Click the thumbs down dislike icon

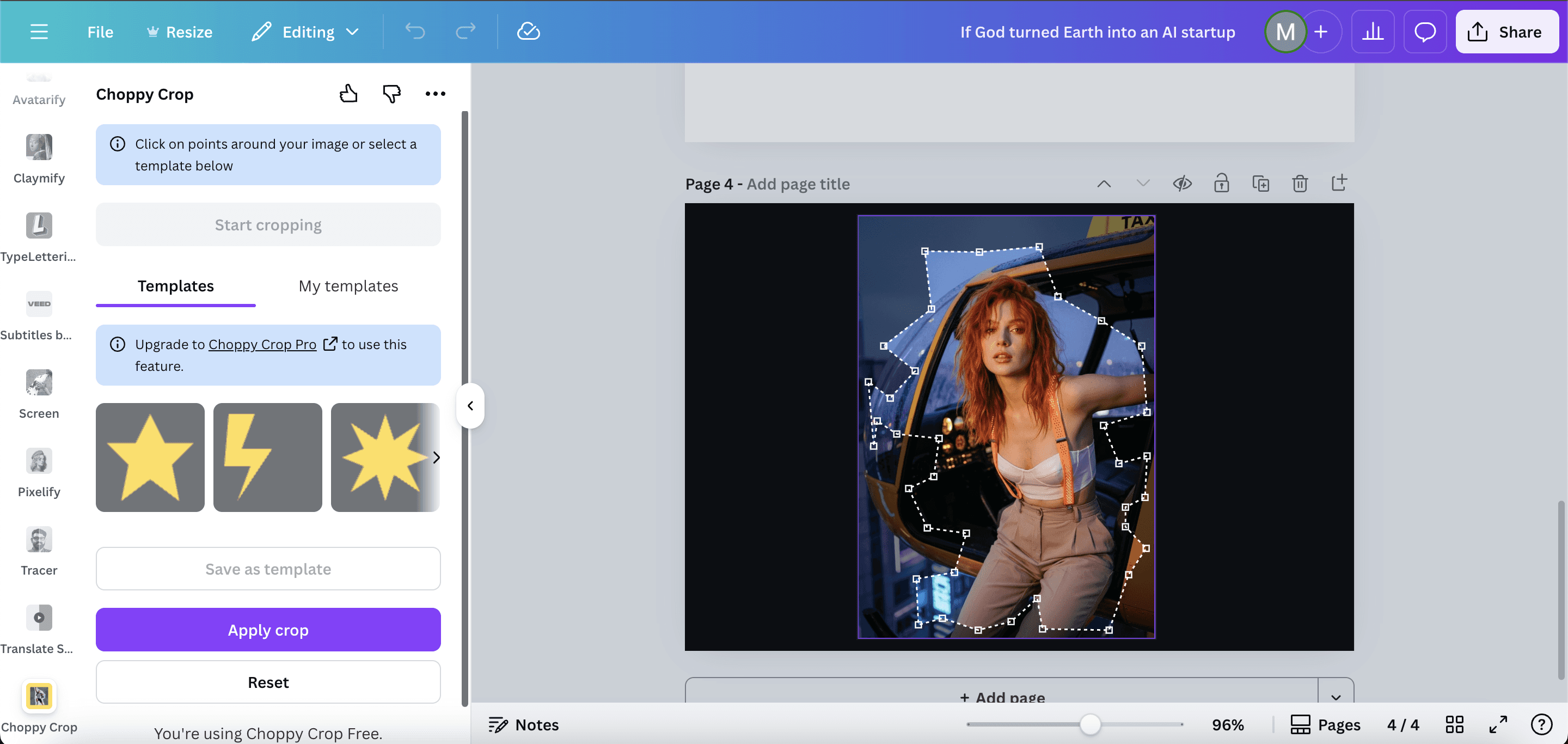[391, 94]
